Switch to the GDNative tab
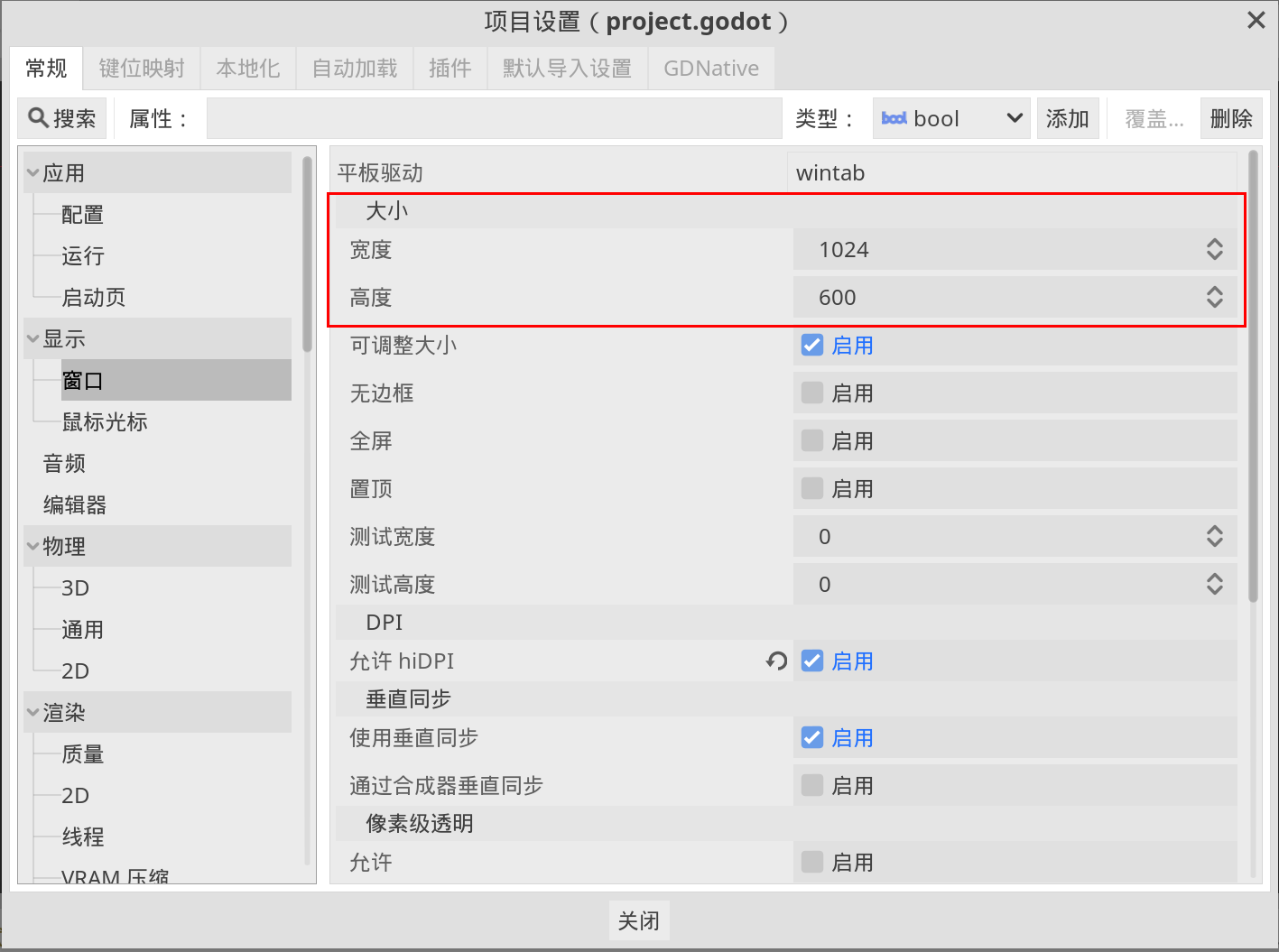 (711, 69)
